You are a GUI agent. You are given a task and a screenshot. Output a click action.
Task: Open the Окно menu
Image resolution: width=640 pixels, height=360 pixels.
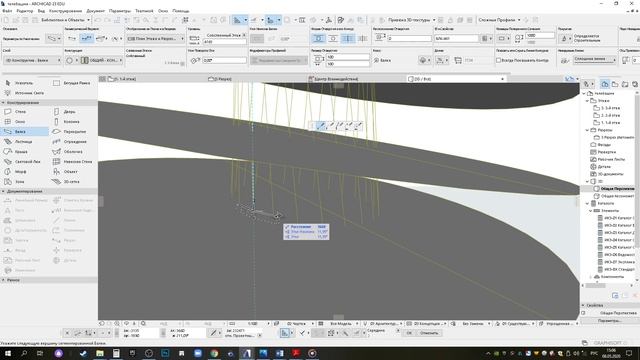click(x=163, y=11)
